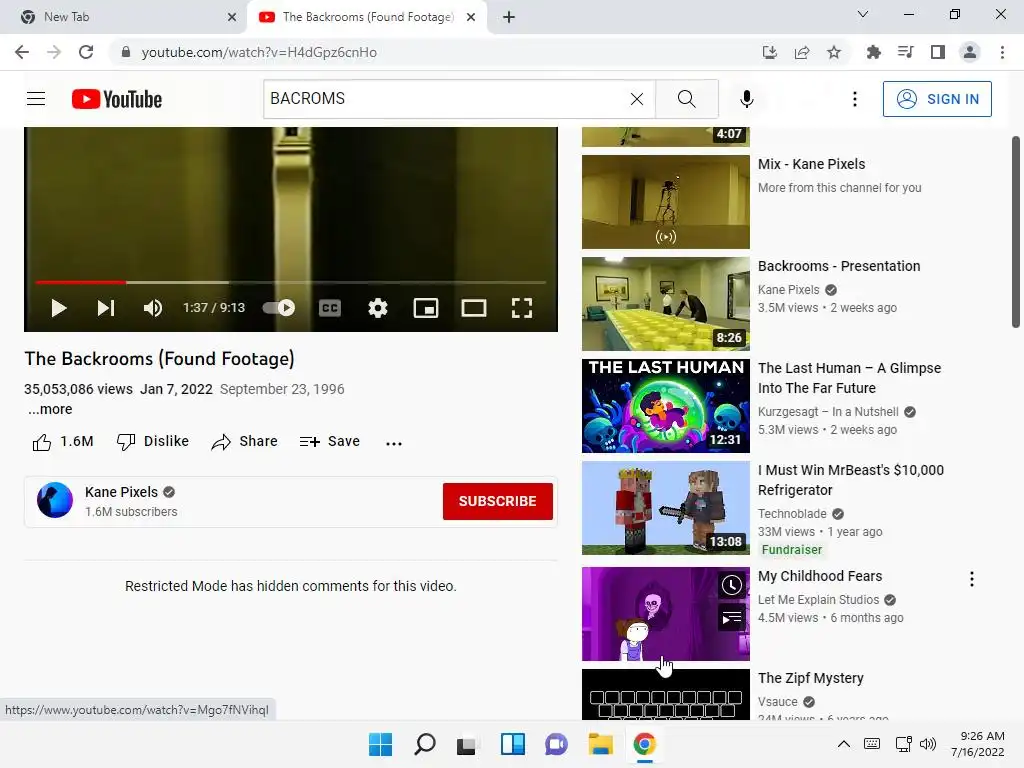
Task: Open Chrome tab search chevron
Action: pyautogui.click(x=863, y=14)
